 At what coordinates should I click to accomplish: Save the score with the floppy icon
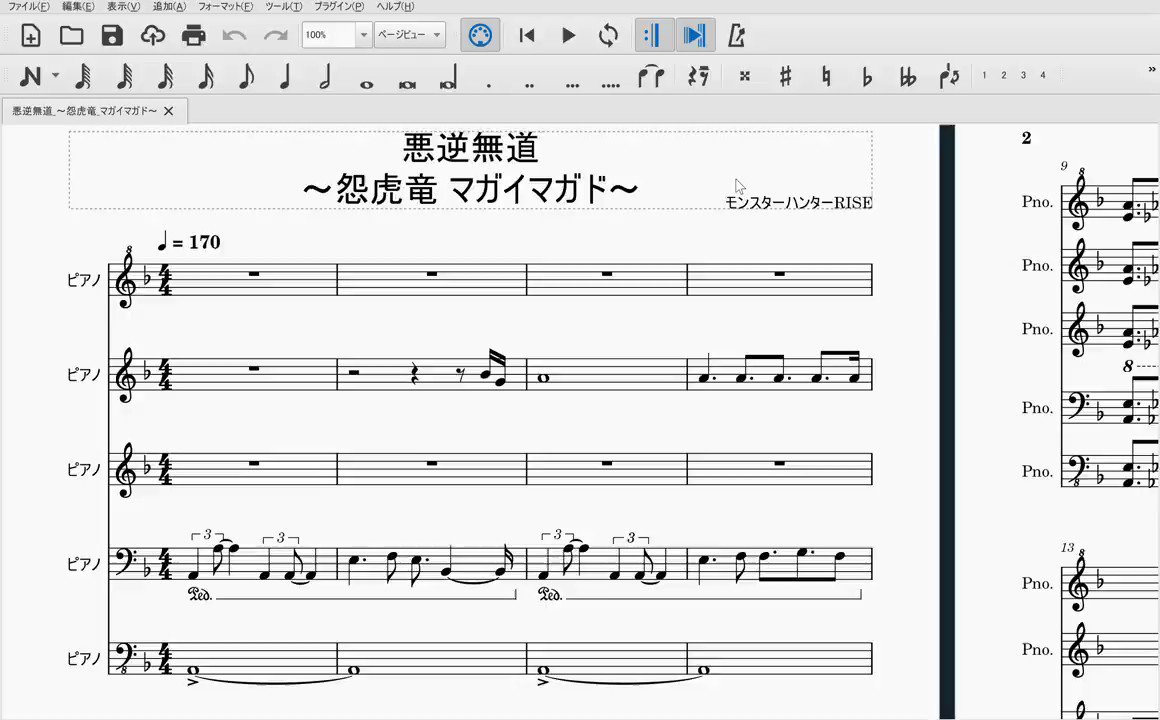click(x=112, y=35)
